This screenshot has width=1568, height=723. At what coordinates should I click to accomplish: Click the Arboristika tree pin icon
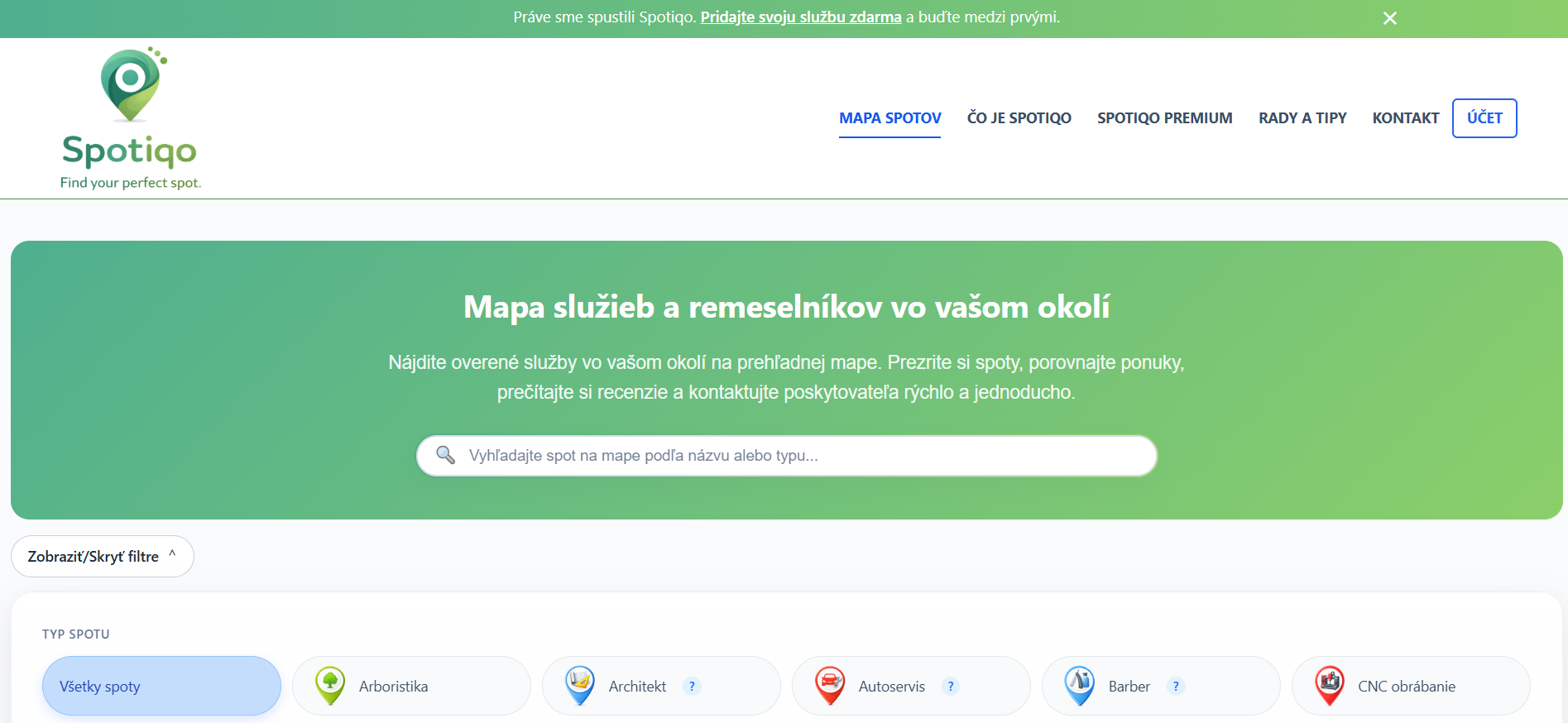coord(330,686)
